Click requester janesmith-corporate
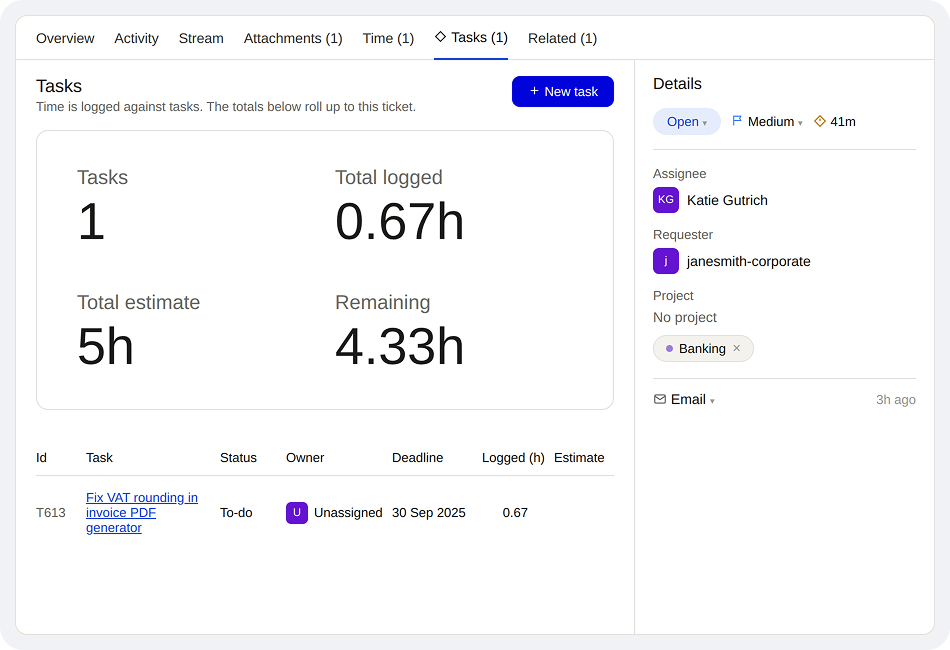The height and width of the screenshot is (650, 950). [x=748, y=262]
